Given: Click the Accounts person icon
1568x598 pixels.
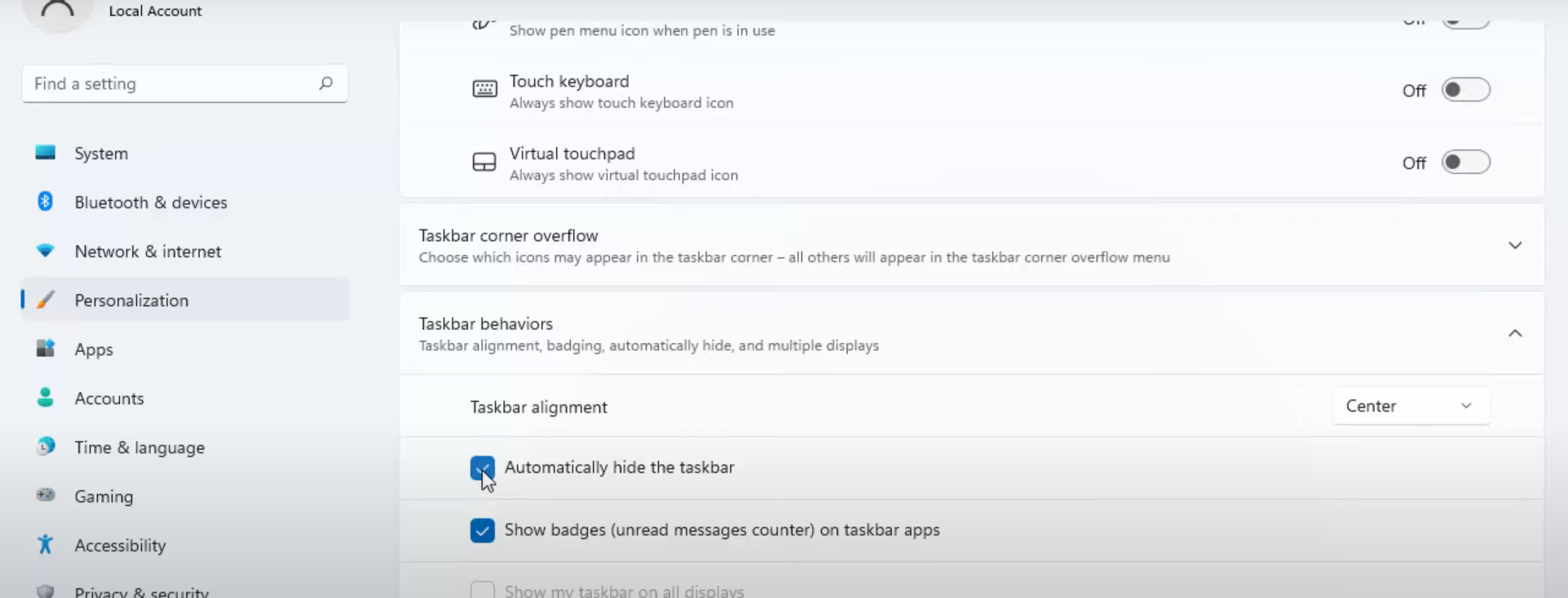Looking at the screenshot, I should pos(46,398).
